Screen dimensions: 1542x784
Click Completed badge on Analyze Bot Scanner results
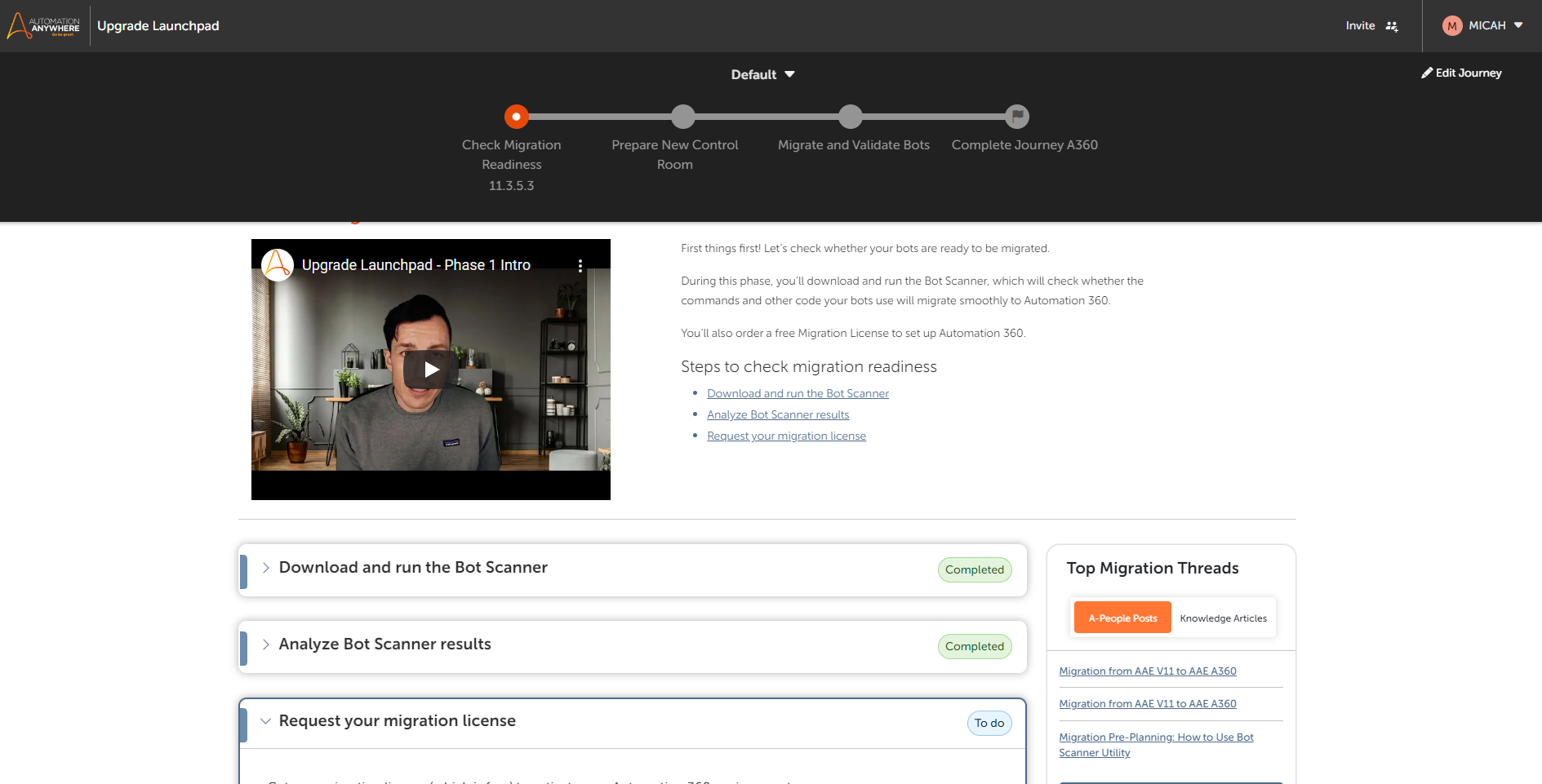(975, 646)
